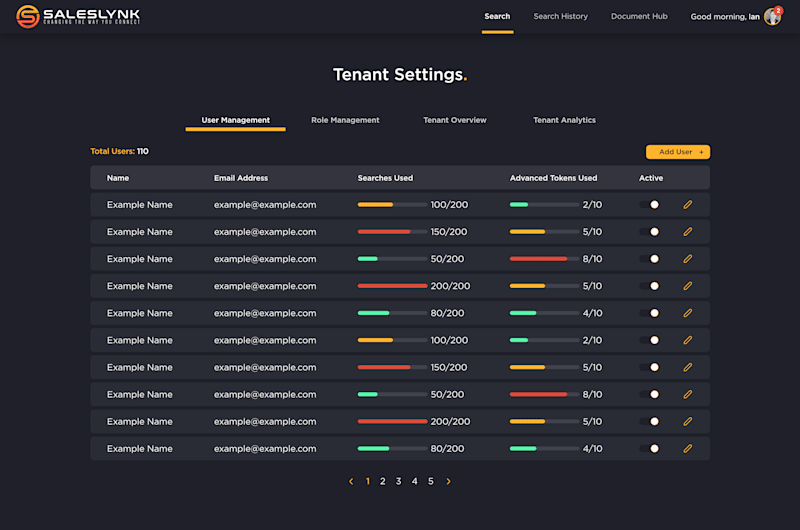Click the Advanced Tokens Used column header

(553, 178)
